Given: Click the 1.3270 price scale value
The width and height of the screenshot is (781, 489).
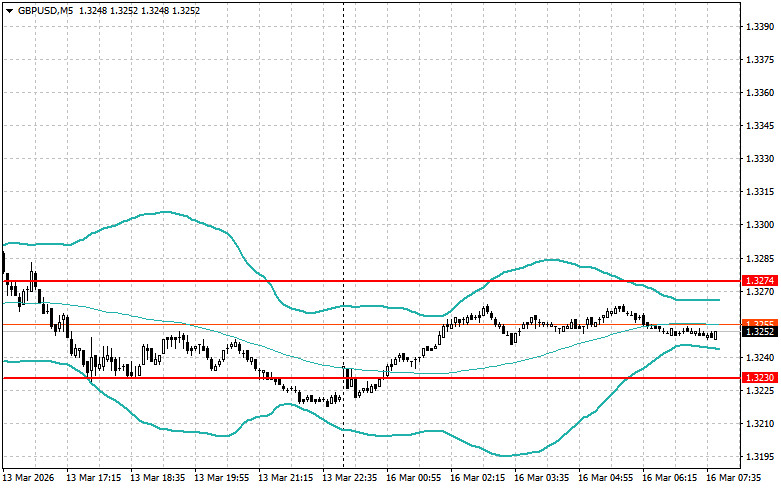Looking at the screenshot, I should (761, 292).
